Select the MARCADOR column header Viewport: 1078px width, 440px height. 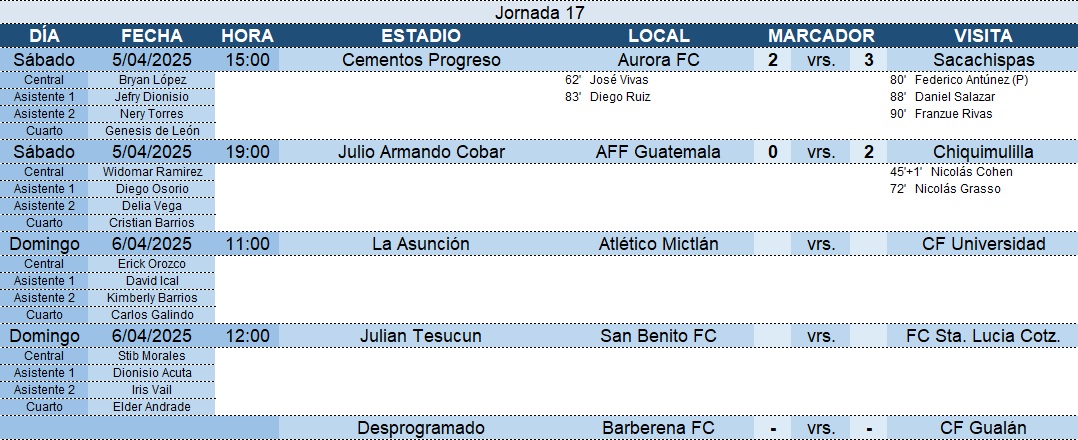(821, 36)
